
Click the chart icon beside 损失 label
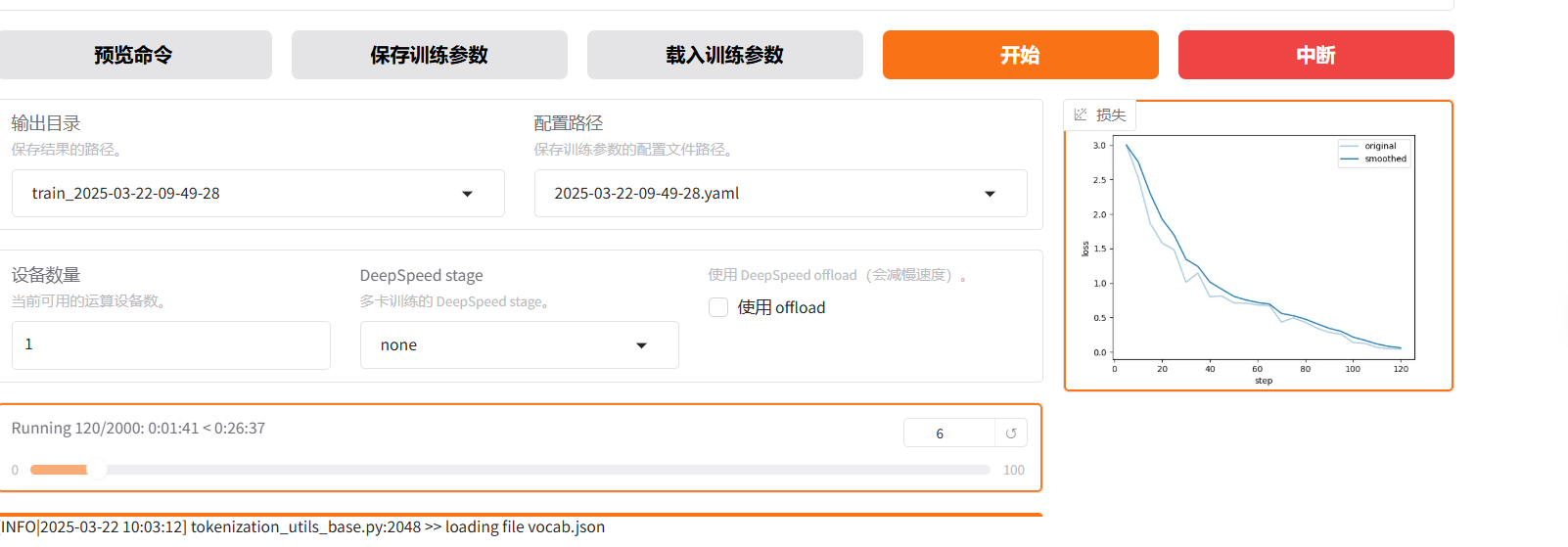click(x=1081, y=114)
